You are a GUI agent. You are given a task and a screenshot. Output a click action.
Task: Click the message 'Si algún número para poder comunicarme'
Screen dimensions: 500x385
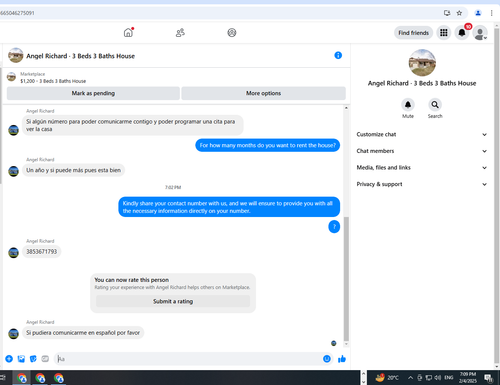tap(133, 125)
